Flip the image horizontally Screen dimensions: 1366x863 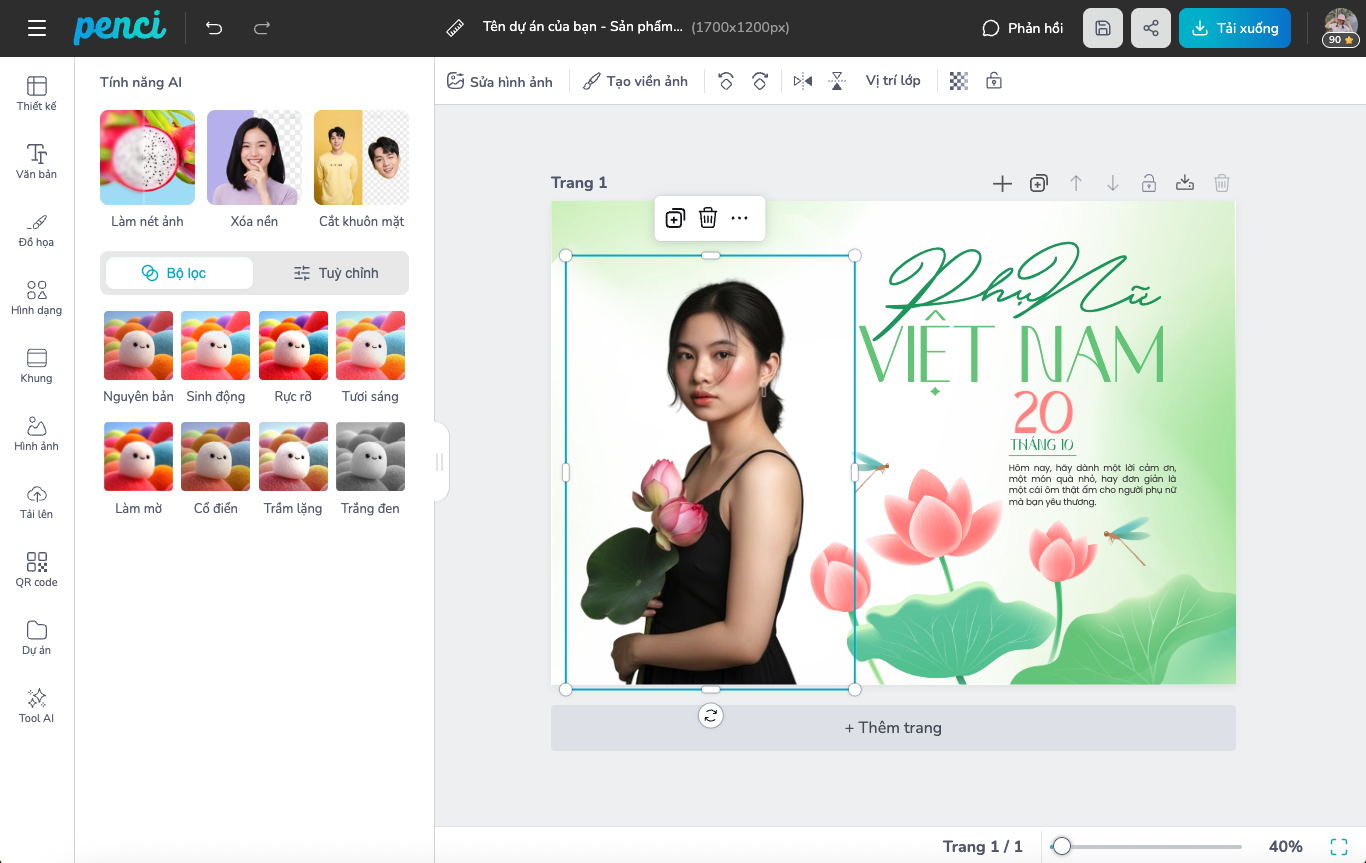(x=803, y=81)
